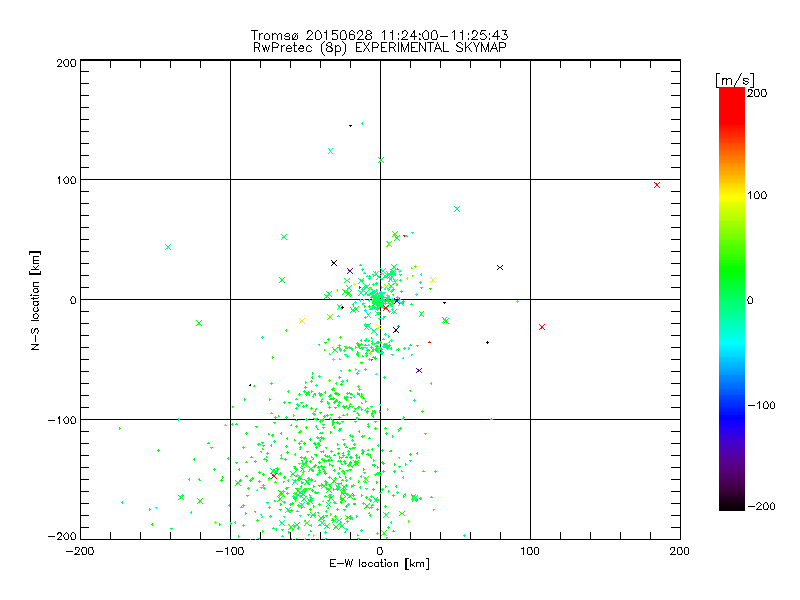This screenshot has height=600, width=800.
Task: Click the cyan X marker near N-S 75 km
Action: (457, 209)
